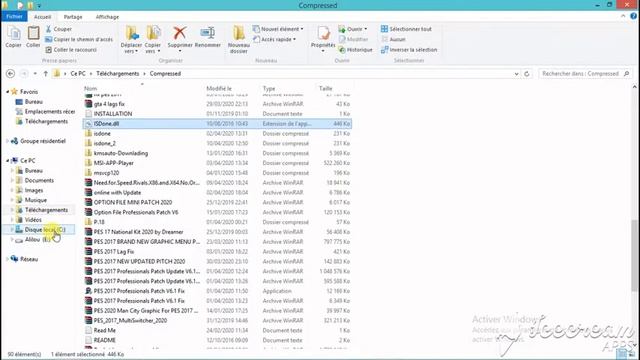Click Inverser la sélection
The height and width of the screenshot is (360, 640).
tap(409, 49)
